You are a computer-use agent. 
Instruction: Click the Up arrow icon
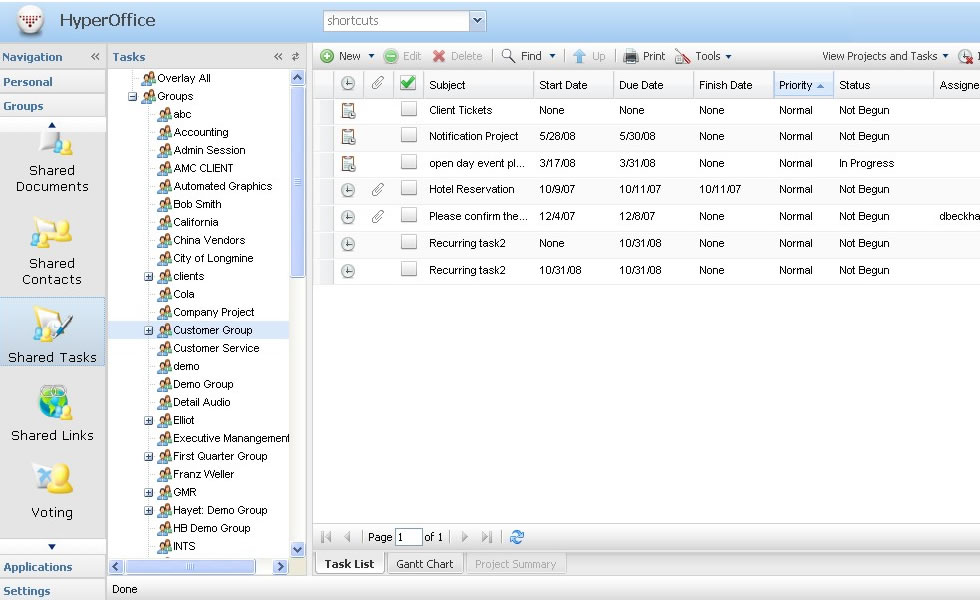click(579, 56)
